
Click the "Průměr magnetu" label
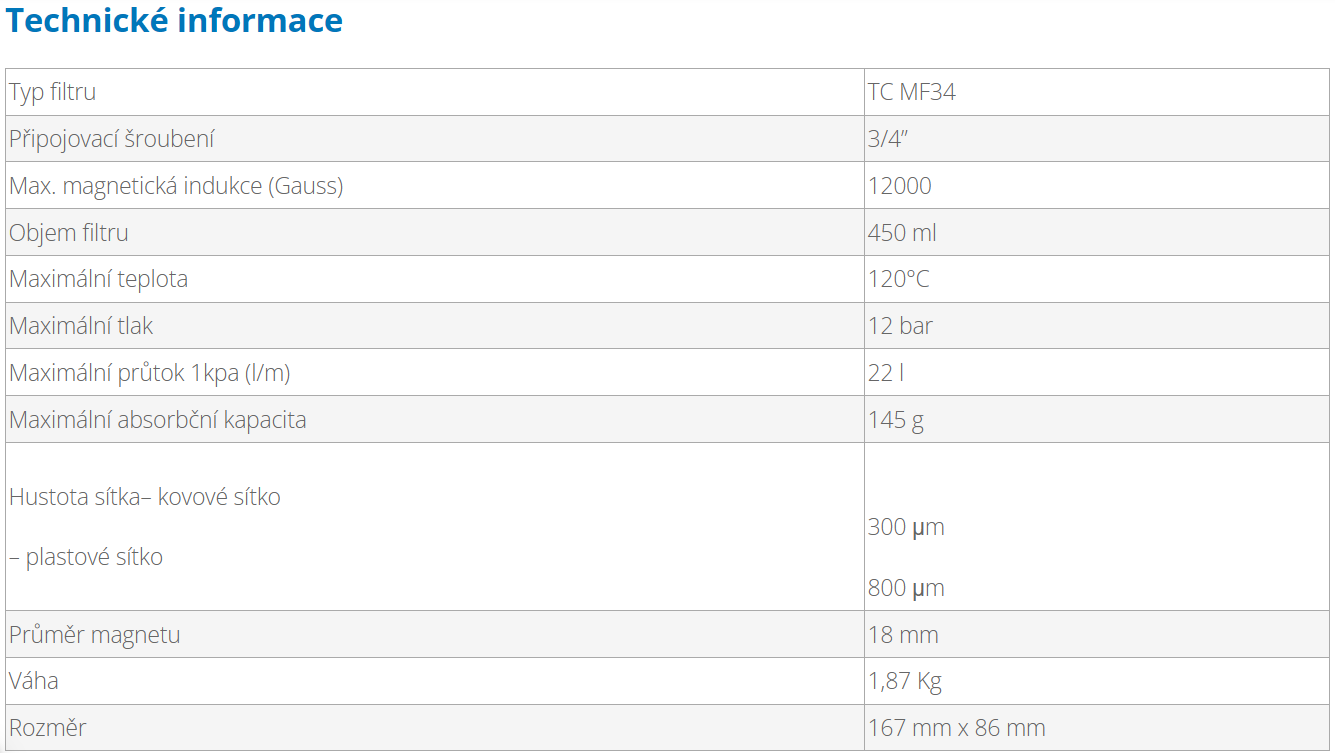(x=95, y=635)
